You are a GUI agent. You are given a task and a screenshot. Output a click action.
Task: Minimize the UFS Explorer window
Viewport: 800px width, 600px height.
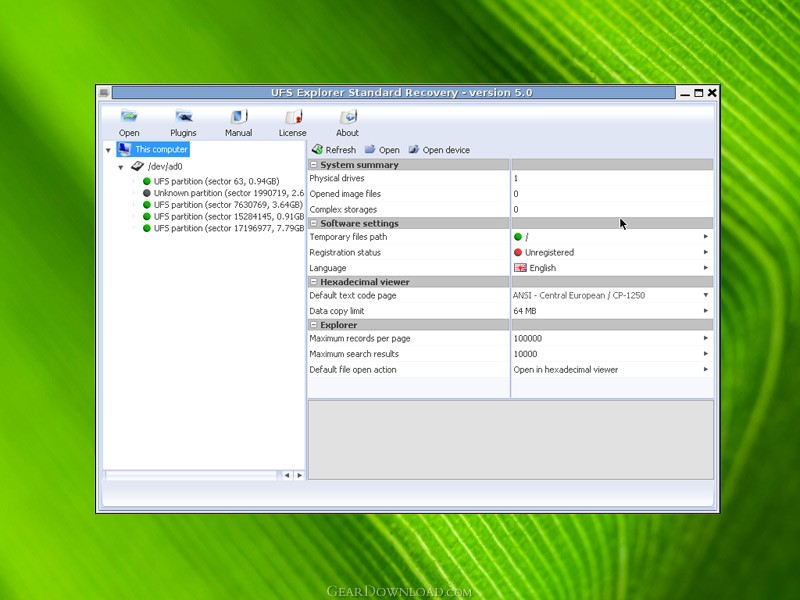[x=685, y=93]
